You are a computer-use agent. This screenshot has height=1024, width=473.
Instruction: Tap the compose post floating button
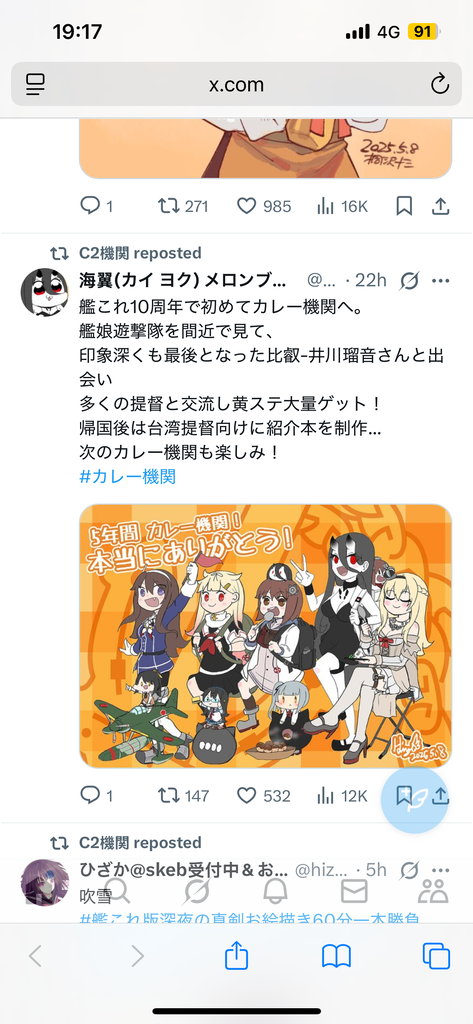tap(414, 799)
